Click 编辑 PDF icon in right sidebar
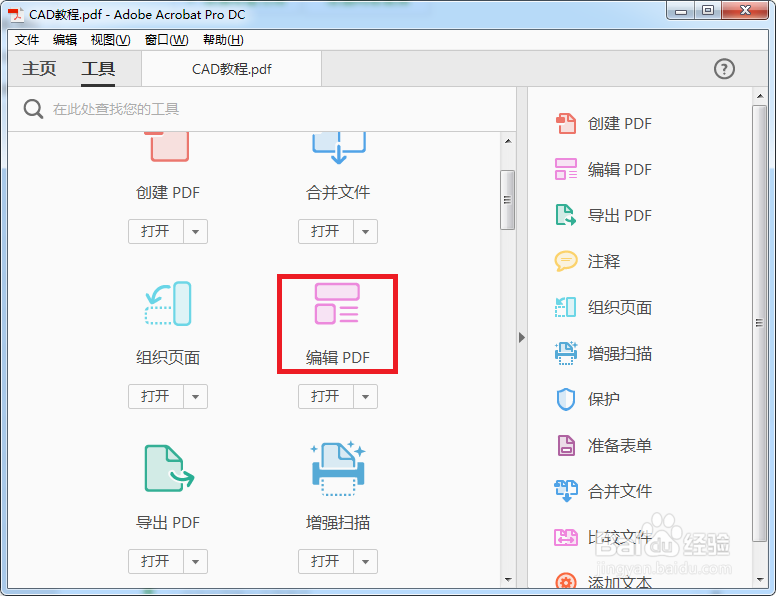776x596 pixels. [566, 169]
